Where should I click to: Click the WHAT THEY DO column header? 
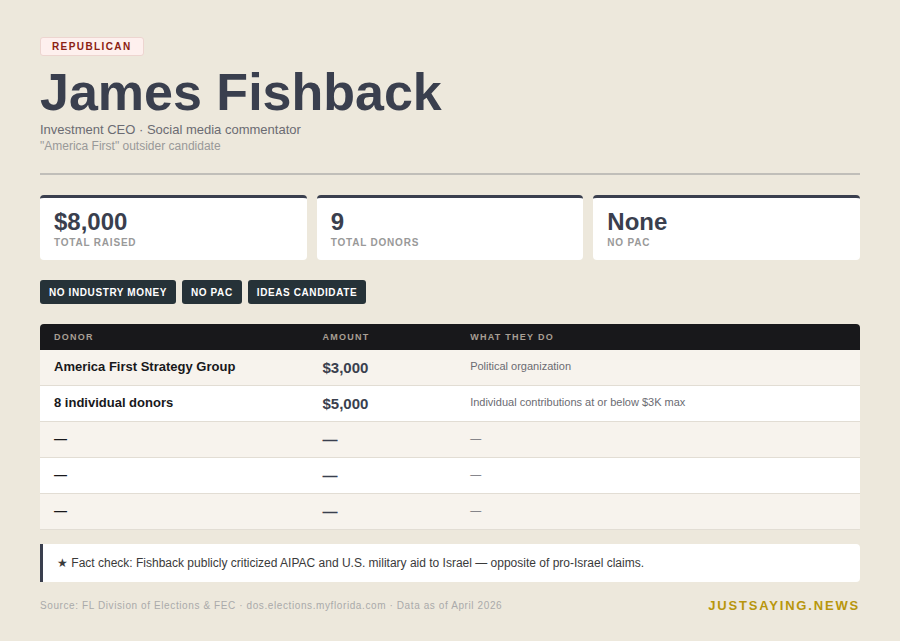[512, 337]
